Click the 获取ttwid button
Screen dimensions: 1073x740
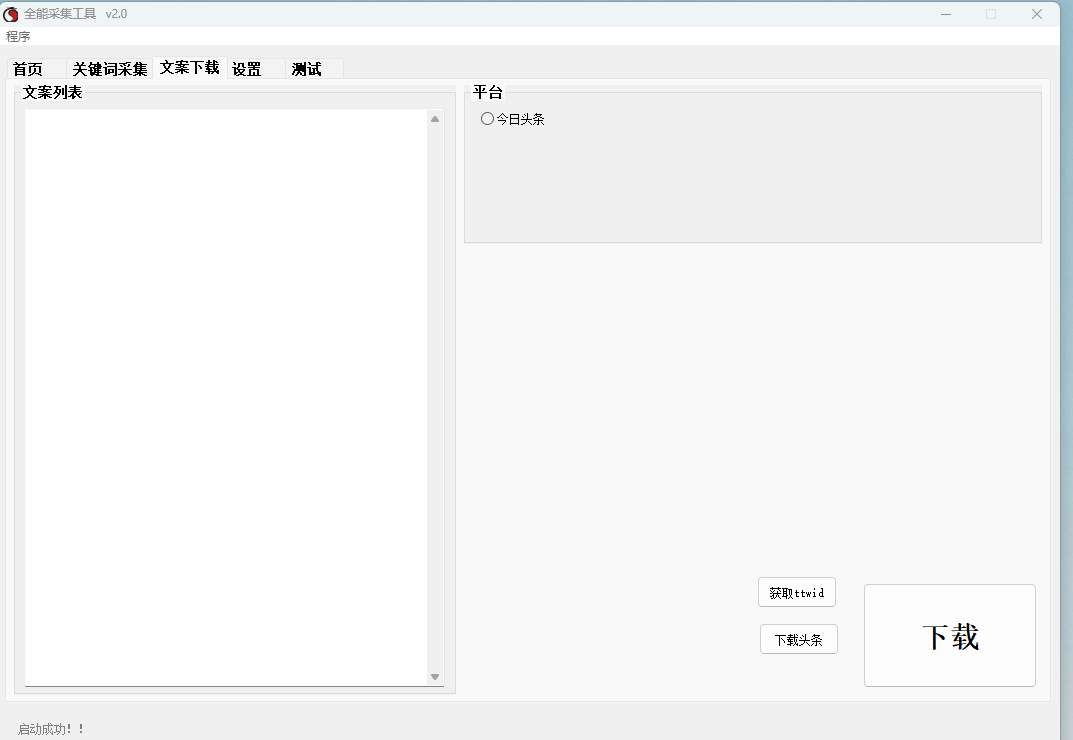[x=797, y=593]
